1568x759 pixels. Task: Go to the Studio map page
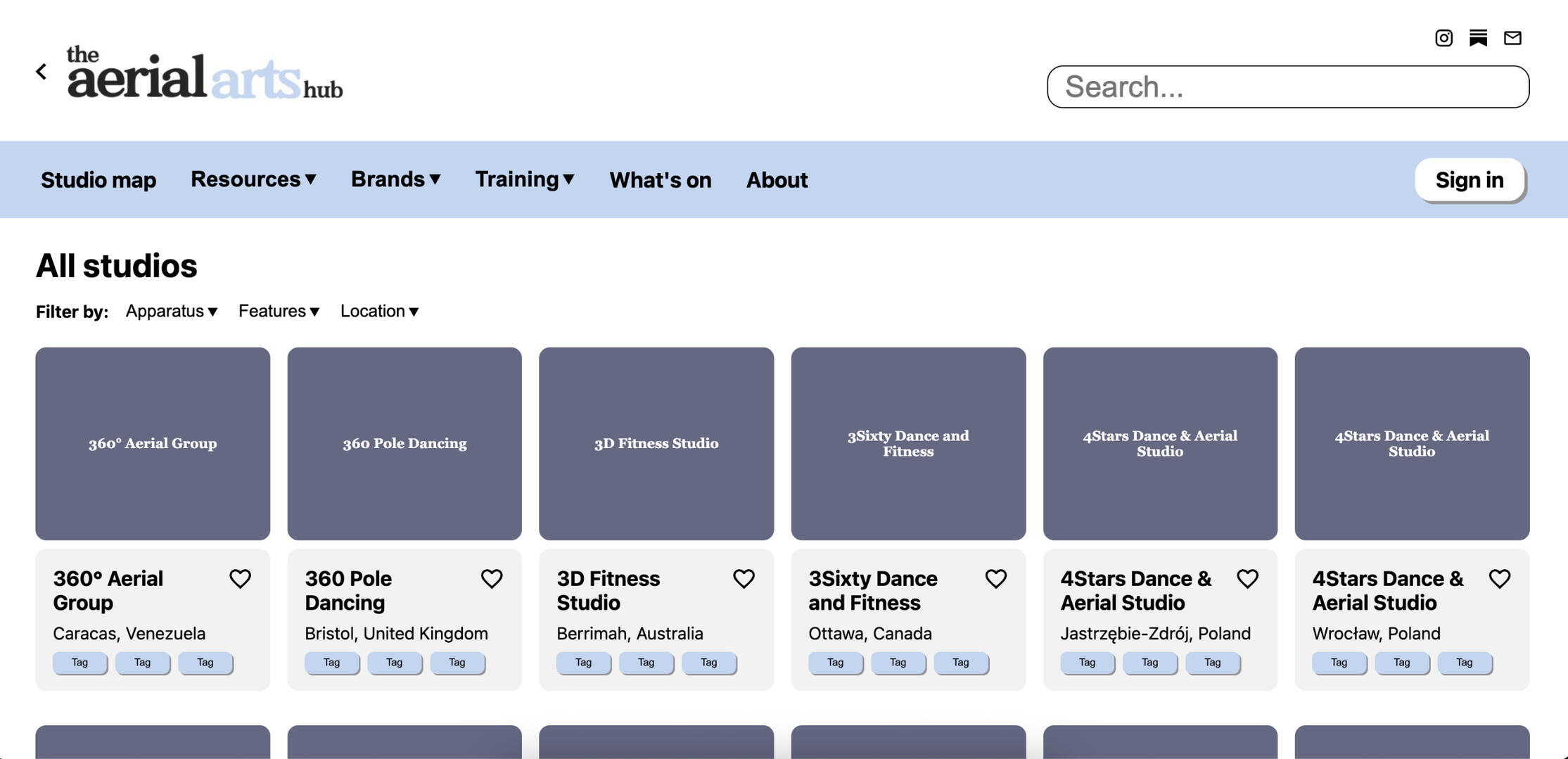coord(98,180)
